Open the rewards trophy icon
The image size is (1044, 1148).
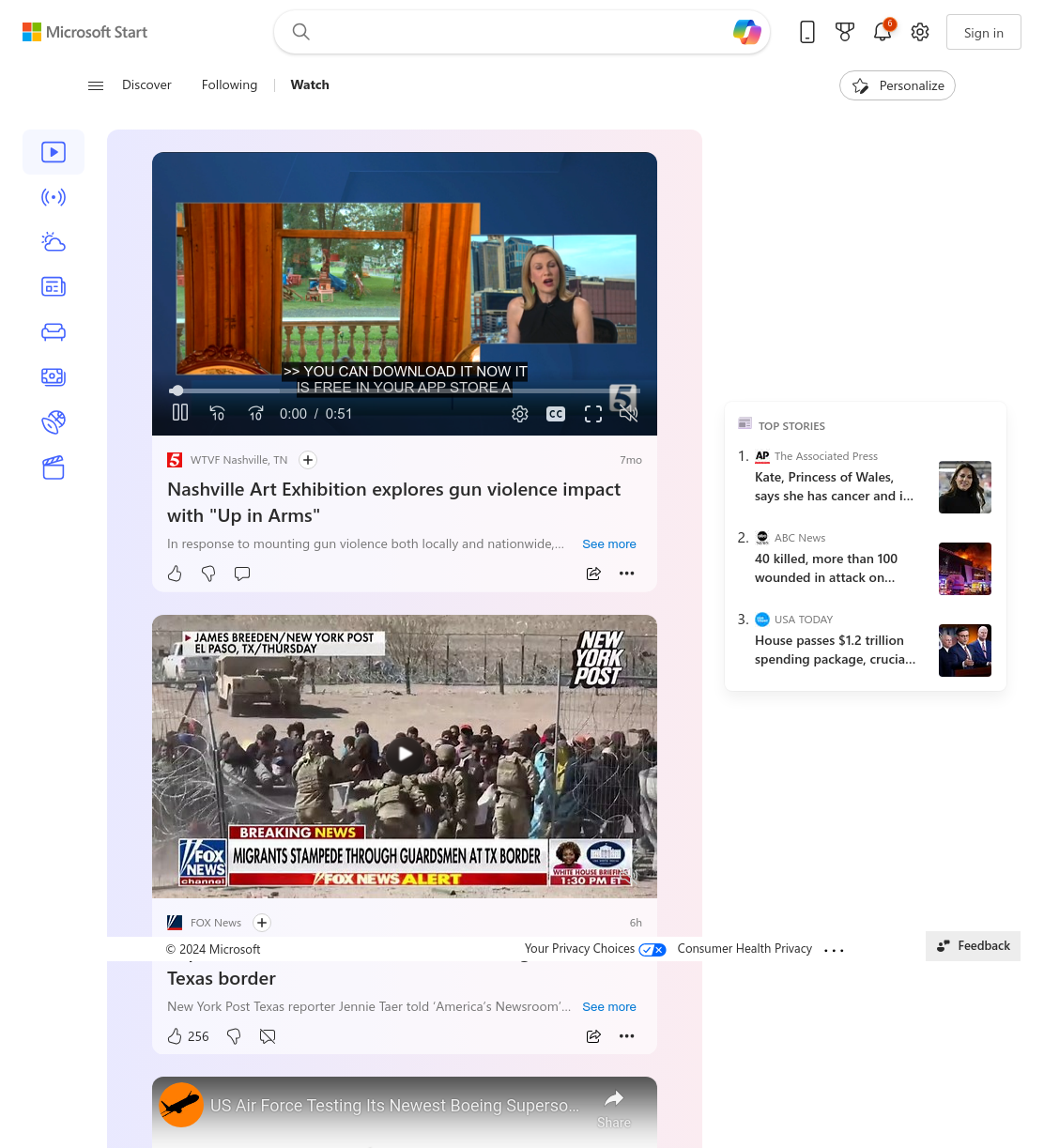tap(845, 32)
